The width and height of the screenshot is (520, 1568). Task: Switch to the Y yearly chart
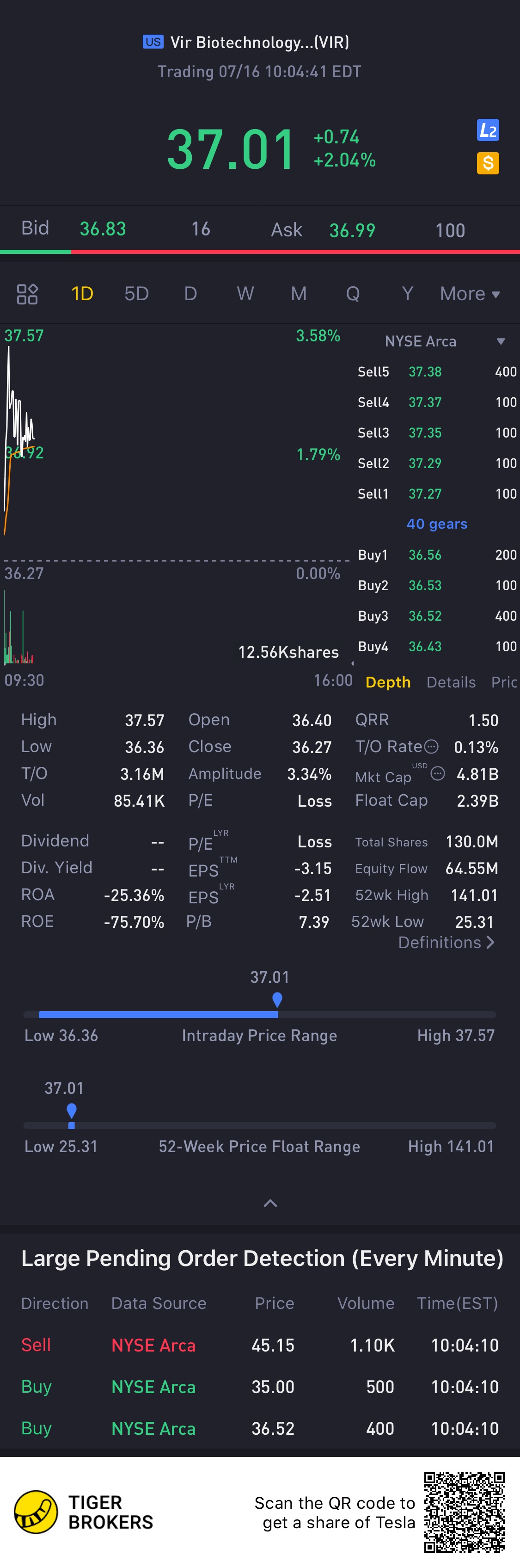[408, 294]
